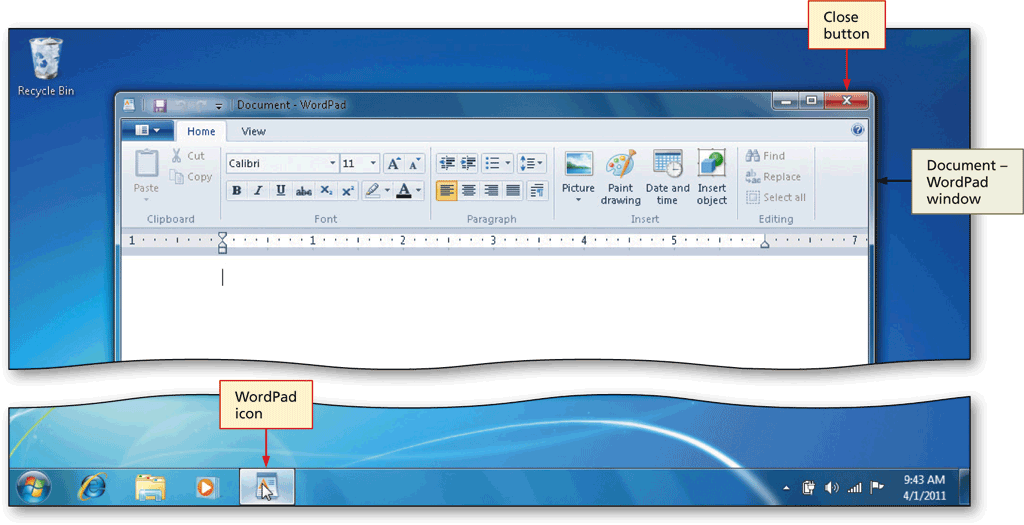This screenshot has height=525, width=1024.
Task: Click the Show desktop button
Action: (963, 487)
